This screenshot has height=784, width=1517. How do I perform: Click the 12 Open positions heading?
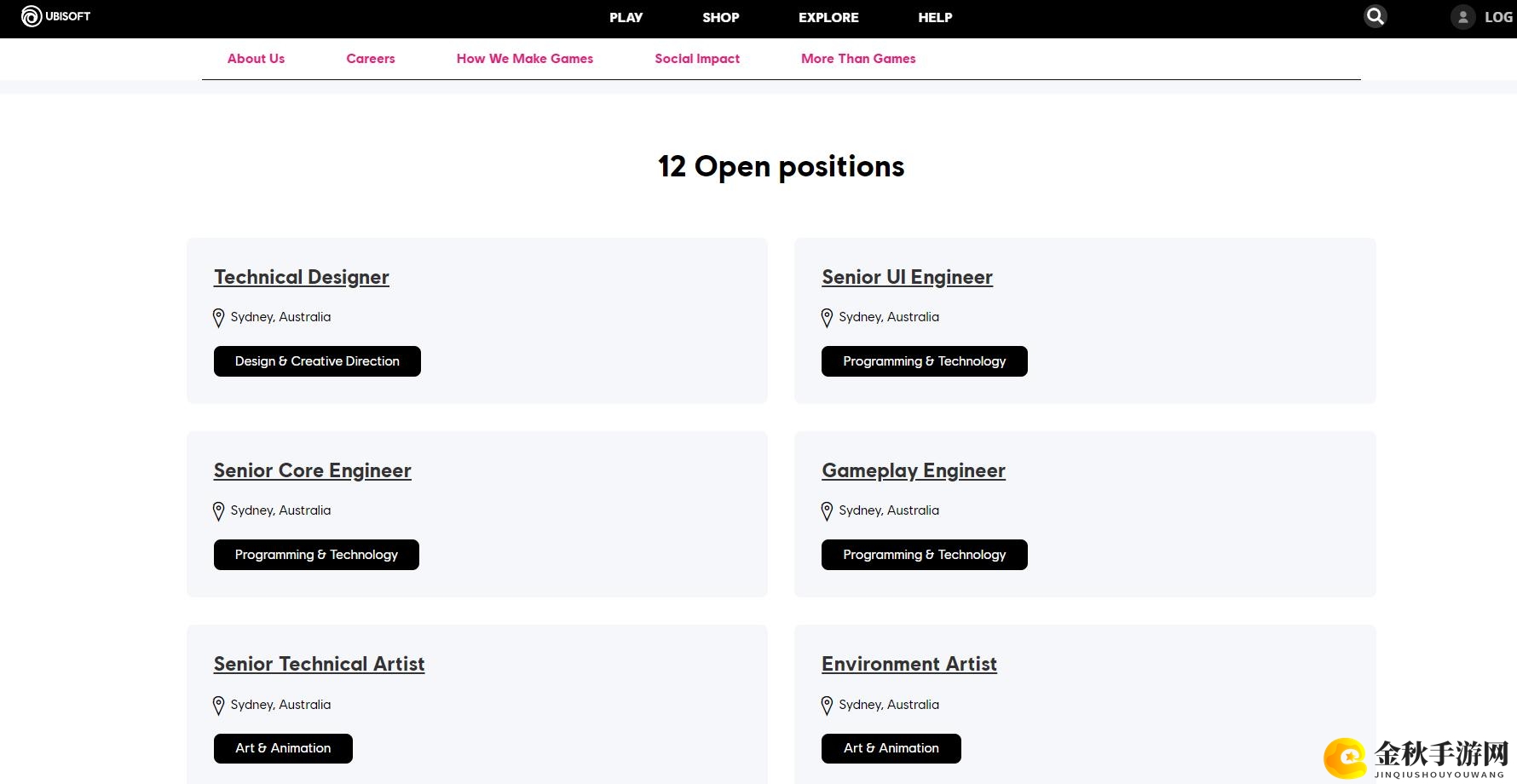click(x=781, y=166)
